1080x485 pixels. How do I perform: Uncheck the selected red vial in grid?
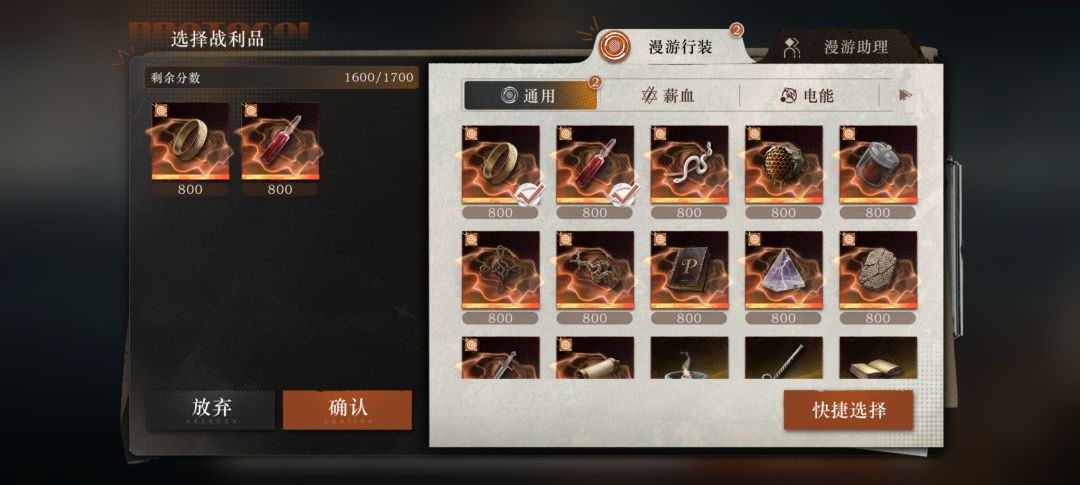tap(594, 165)
